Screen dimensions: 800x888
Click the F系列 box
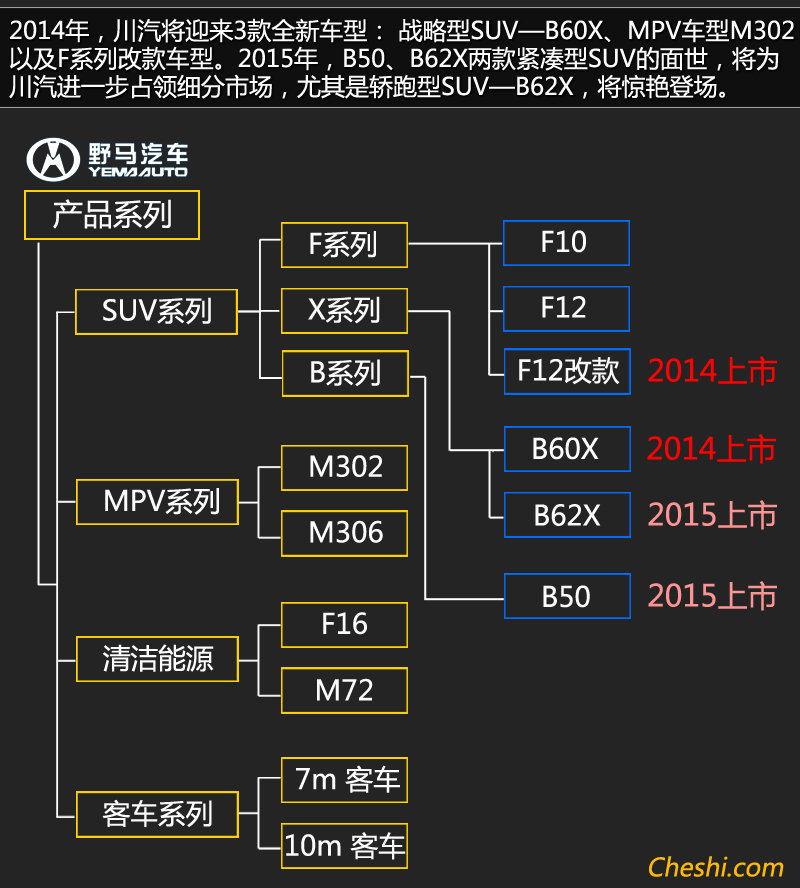tap(344, 245)
